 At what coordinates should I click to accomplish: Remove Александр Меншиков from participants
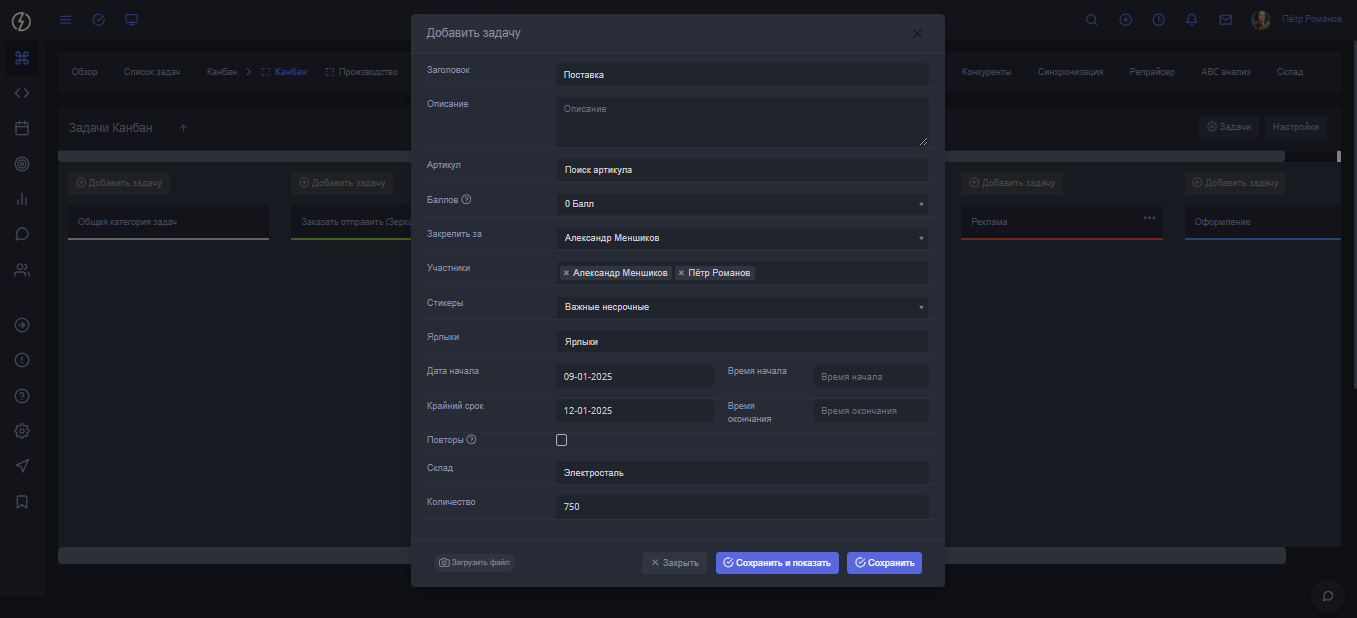[566, 273]
